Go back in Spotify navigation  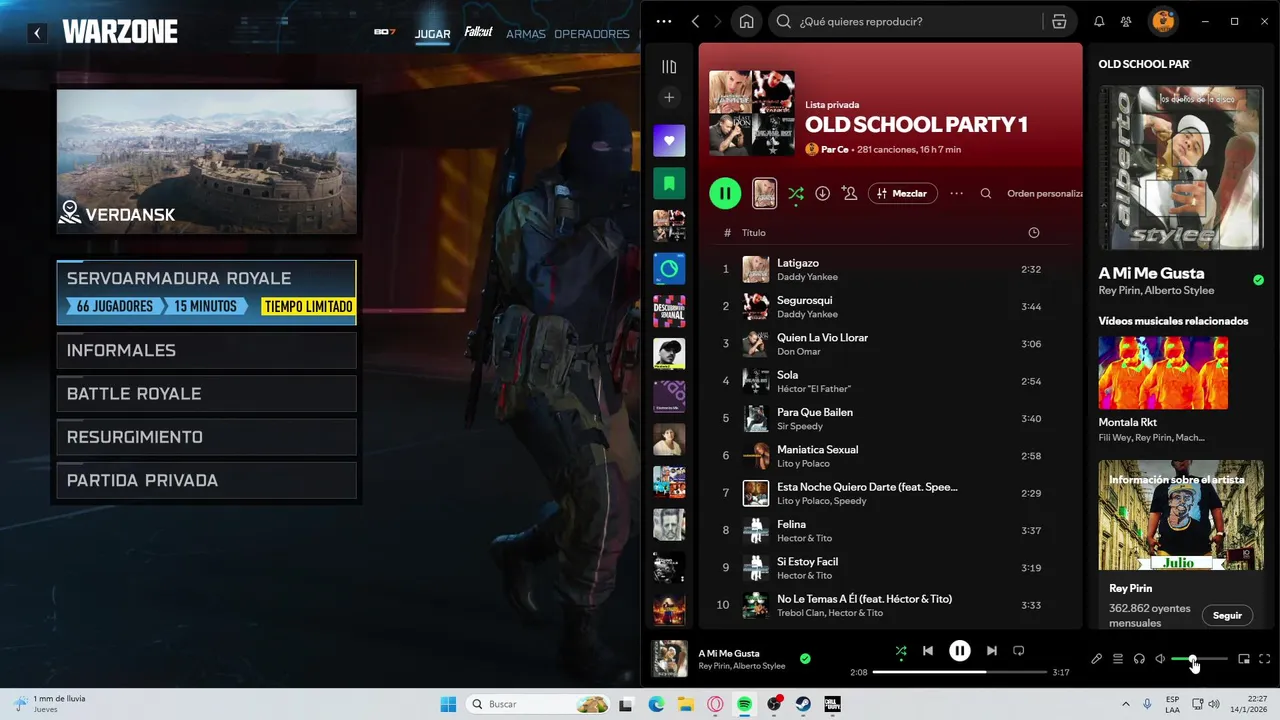695,21
